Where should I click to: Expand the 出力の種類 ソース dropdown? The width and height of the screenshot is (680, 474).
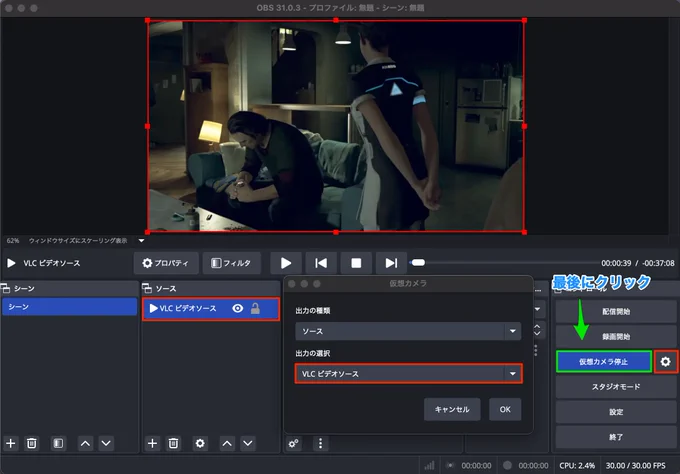tap(408, 331)
